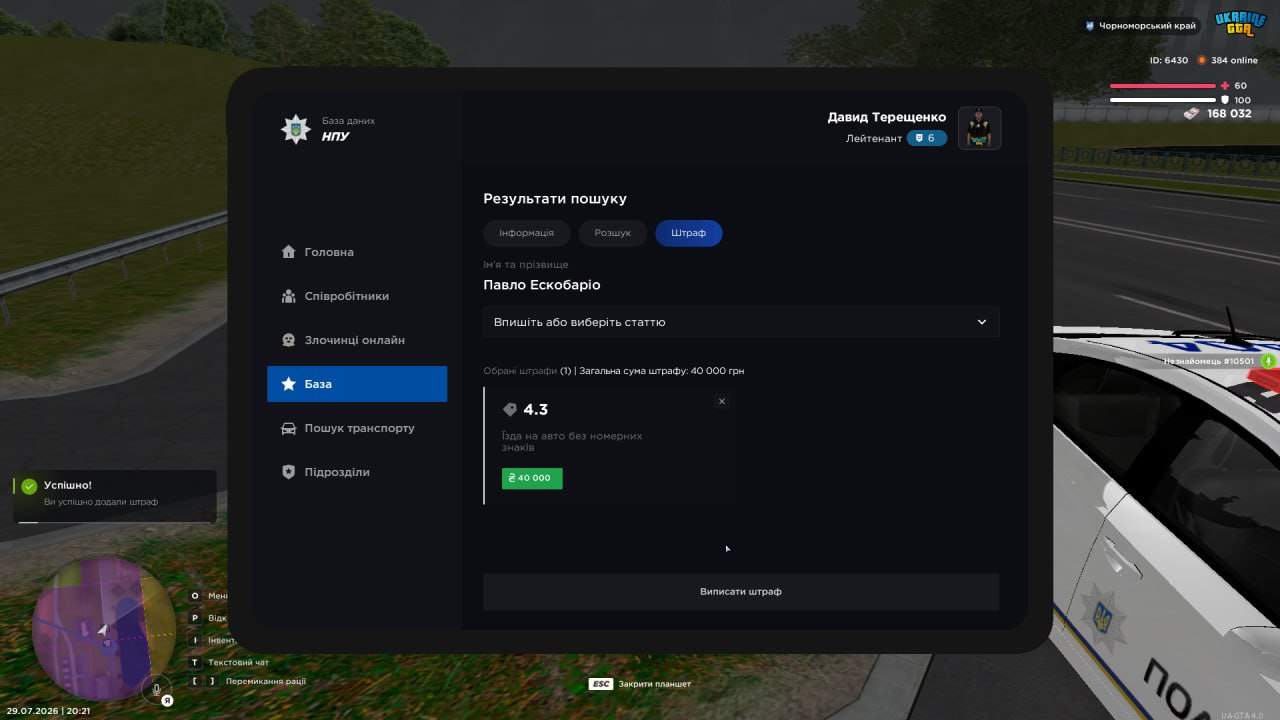1280x720 pixels.
Task: Click the 384 online counter
Action: (x=1234, y=60)
